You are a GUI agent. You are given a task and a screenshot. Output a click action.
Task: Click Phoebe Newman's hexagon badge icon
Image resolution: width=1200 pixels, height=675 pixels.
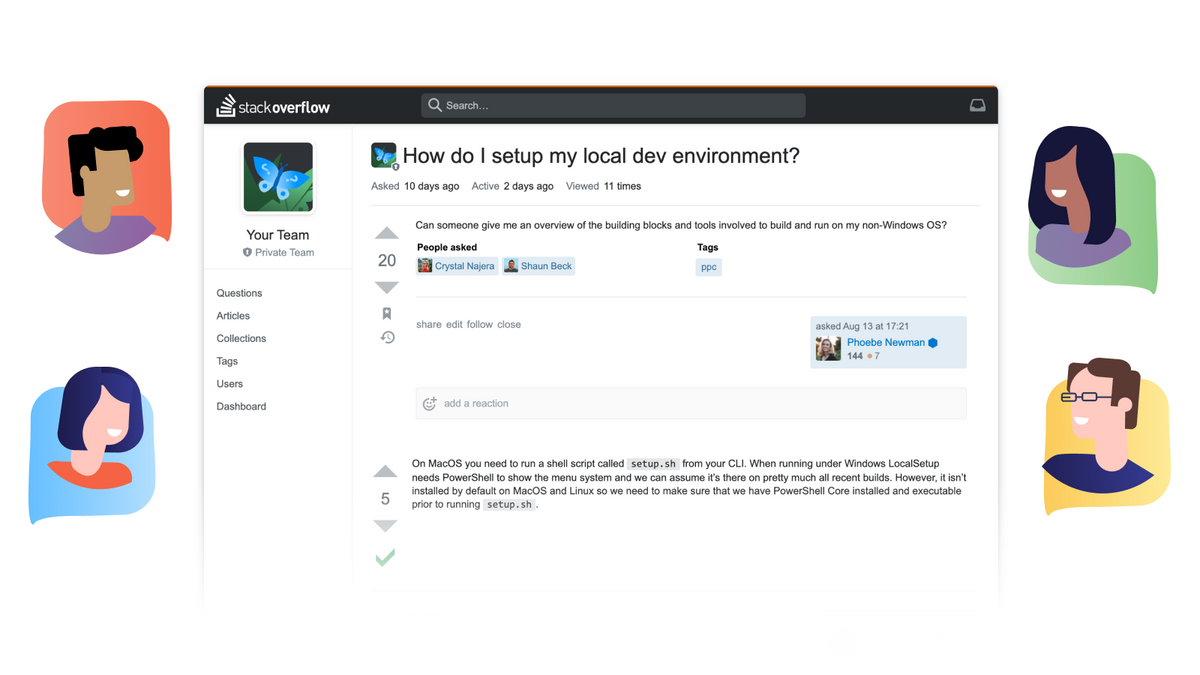(933, 342)
